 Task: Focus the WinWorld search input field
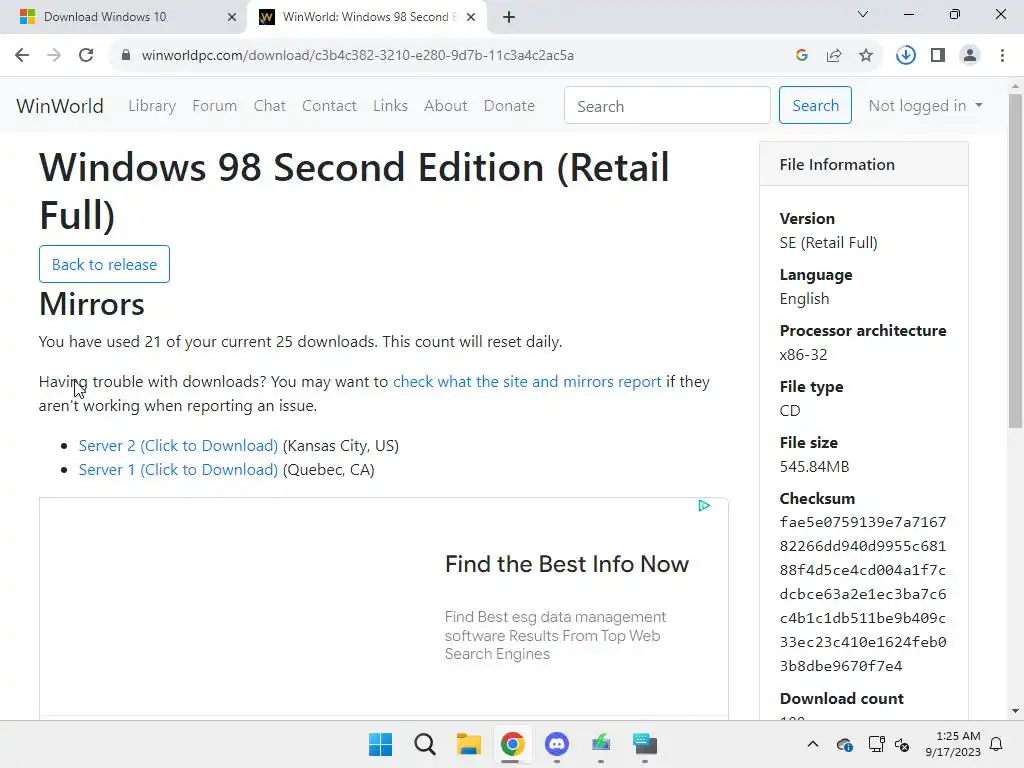pos(667,105)
